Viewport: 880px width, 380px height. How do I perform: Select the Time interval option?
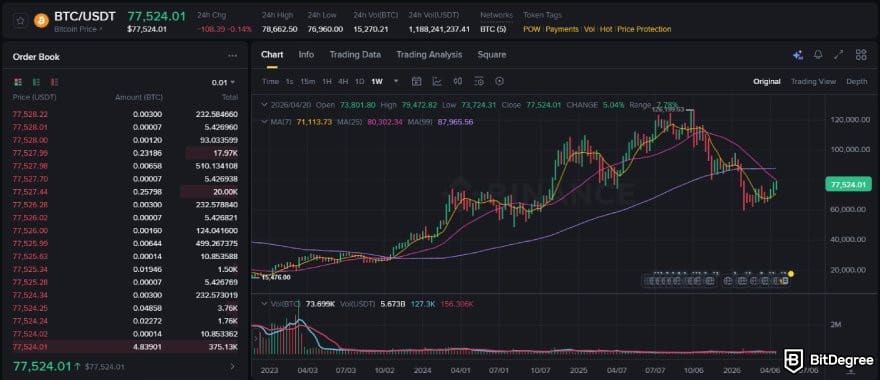coord(270,81)
